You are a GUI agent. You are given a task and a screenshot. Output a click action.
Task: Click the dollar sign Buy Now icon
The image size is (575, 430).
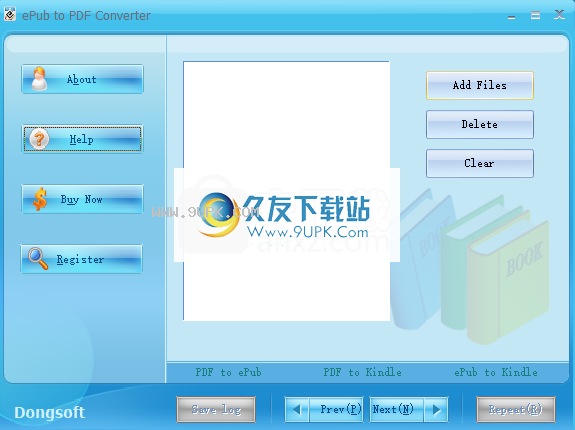click(x=40, y=199)
